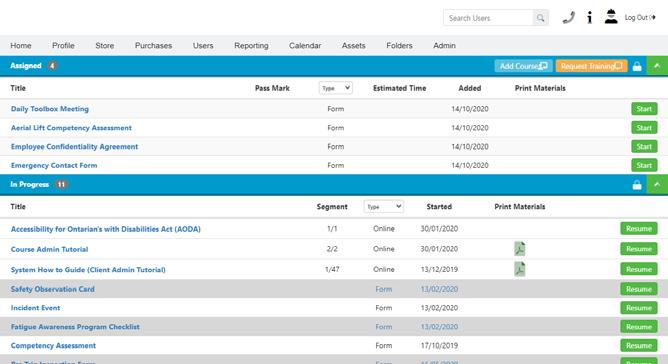Image resolution: width=668 pixels, height=364 pixels.
Task: Resume Course Admin Tutorial
Action: pyautogui.click(x=639, y=249)
